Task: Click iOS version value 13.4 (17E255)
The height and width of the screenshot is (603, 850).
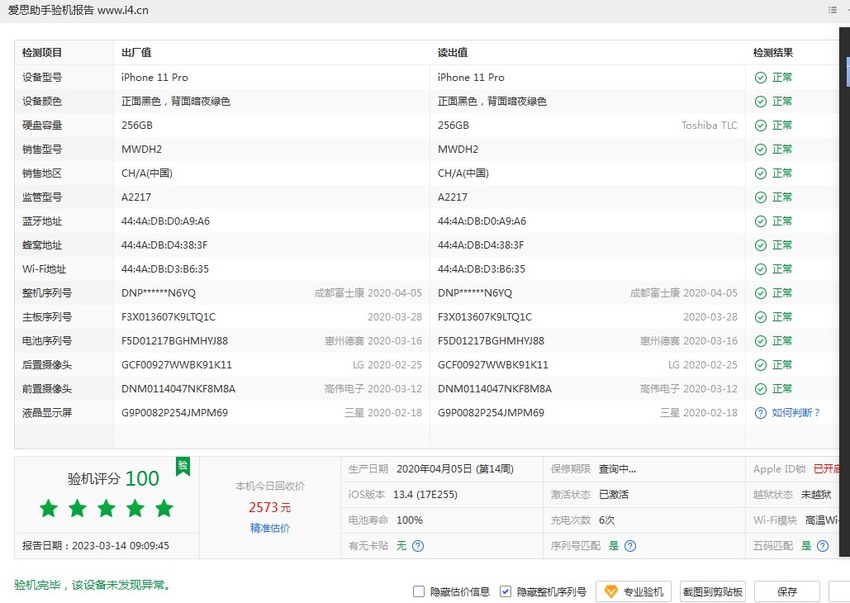Action: [x=426, y=495]
